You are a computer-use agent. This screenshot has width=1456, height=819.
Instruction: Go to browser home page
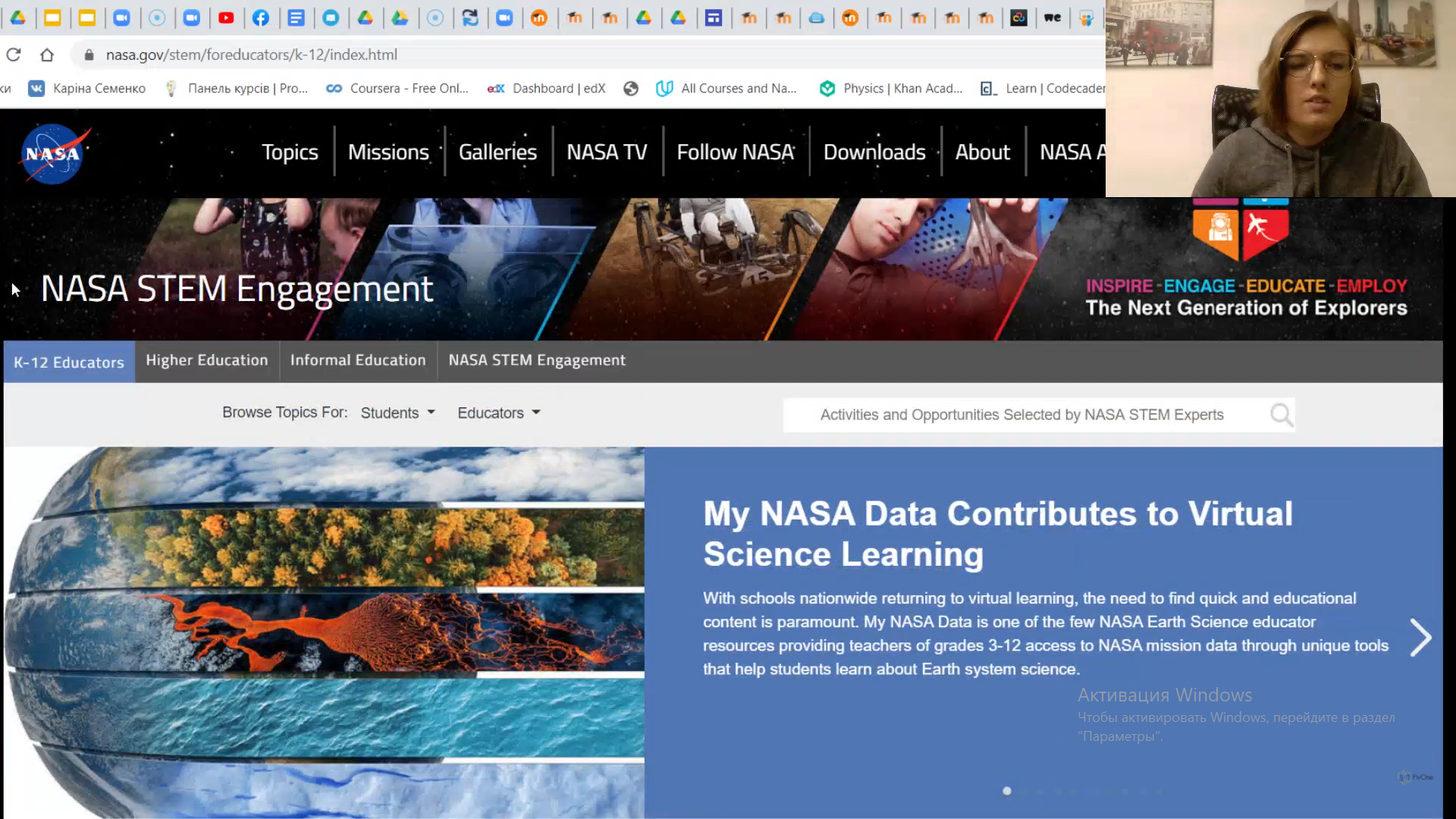tap(47, 55)
